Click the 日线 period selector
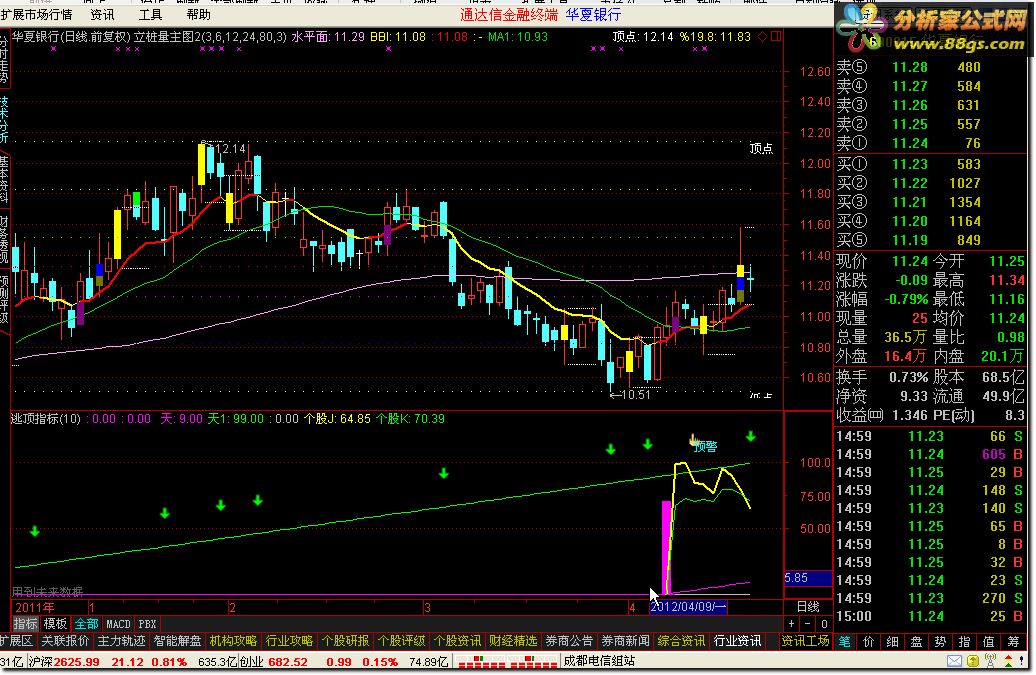 tap(808, 607)
